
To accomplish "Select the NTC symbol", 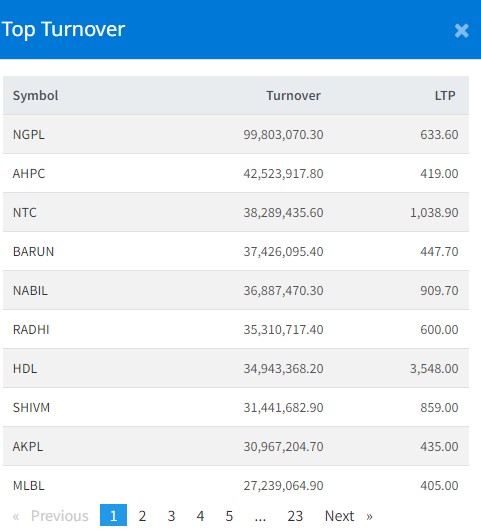I will pyautogui.click(x=25, y=212).
